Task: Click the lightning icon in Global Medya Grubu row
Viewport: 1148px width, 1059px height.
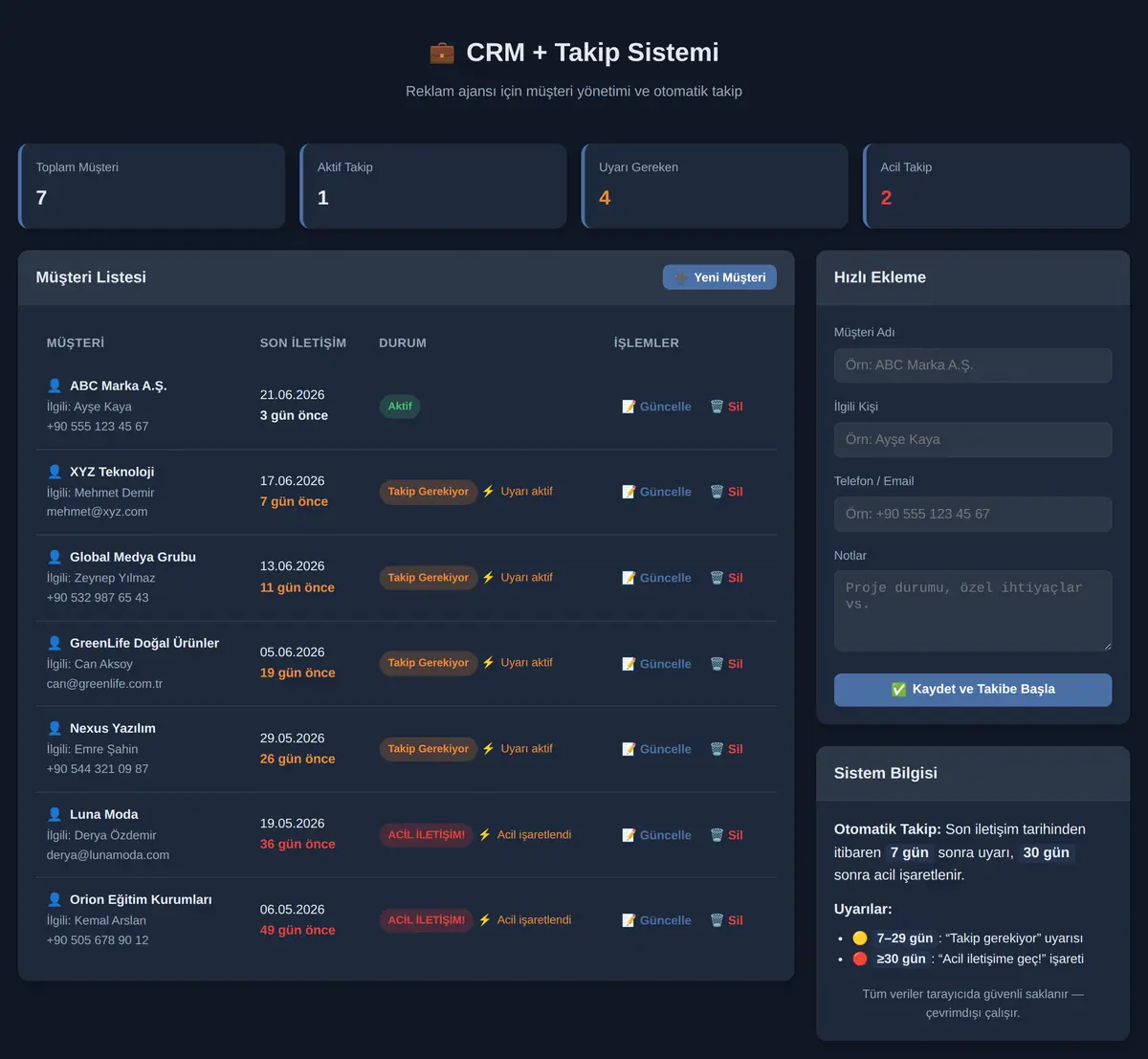Action: (489, 577)
